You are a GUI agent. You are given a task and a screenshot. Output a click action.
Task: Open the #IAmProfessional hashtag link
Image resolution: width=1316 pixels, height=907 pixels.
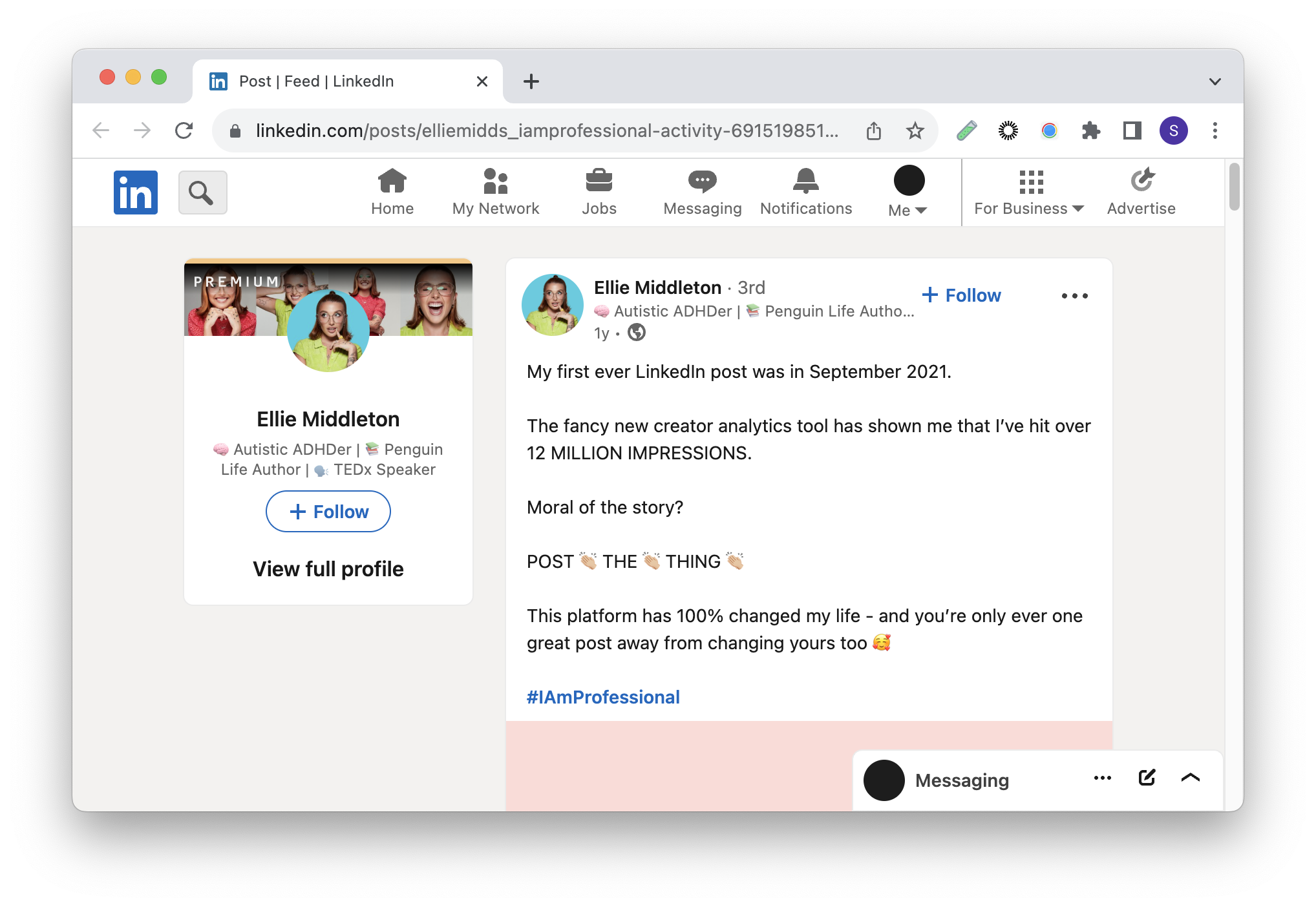[x=603, y=697]
